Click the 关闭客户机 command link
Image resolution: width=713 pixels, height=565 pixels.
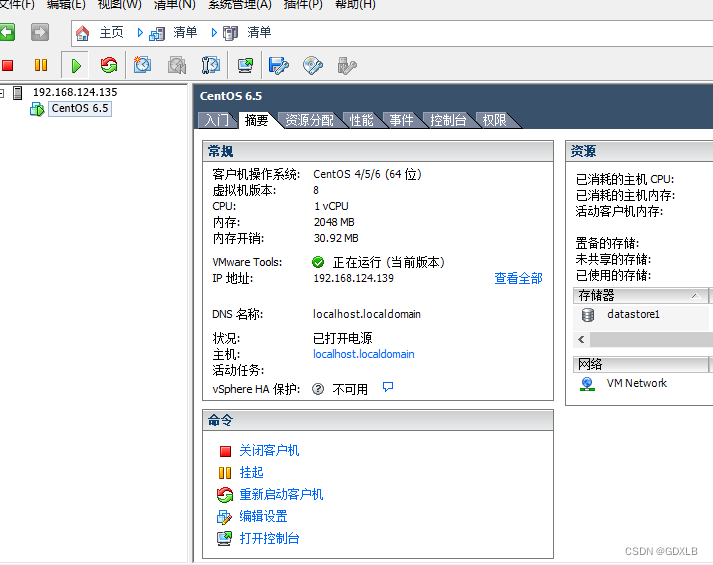tap(269, 450)
